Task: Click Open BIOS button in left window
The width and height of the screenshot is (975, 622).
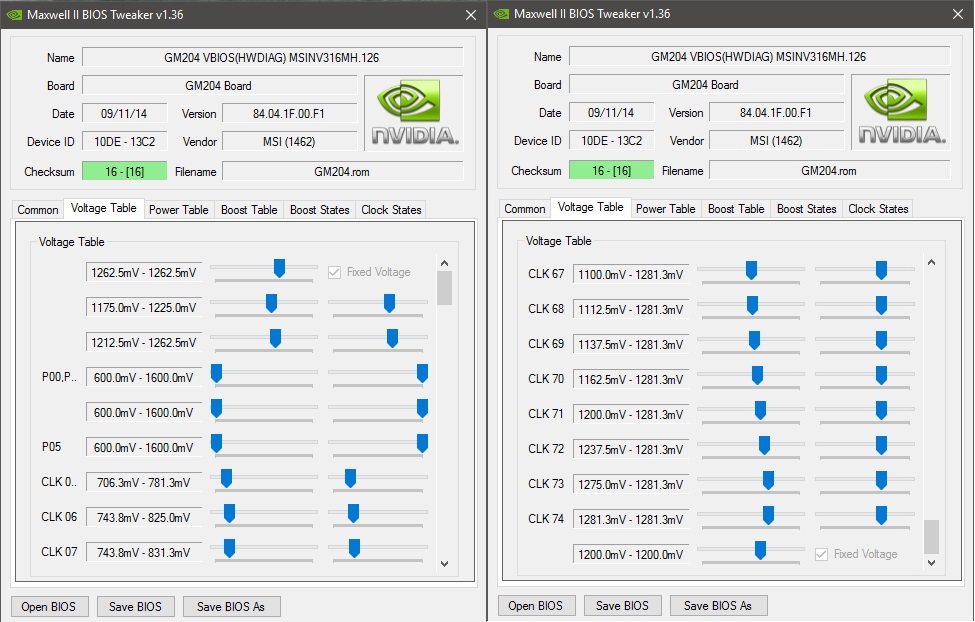Action: click(x=49, y=606)
